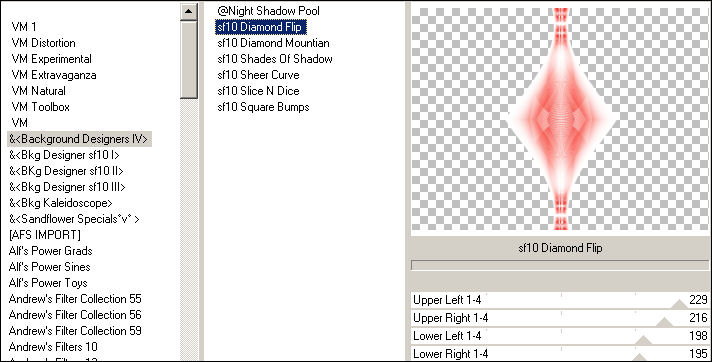Select sf10 Slice N Dice filter
Screen dimensions: 712x362
pos(258,91)
